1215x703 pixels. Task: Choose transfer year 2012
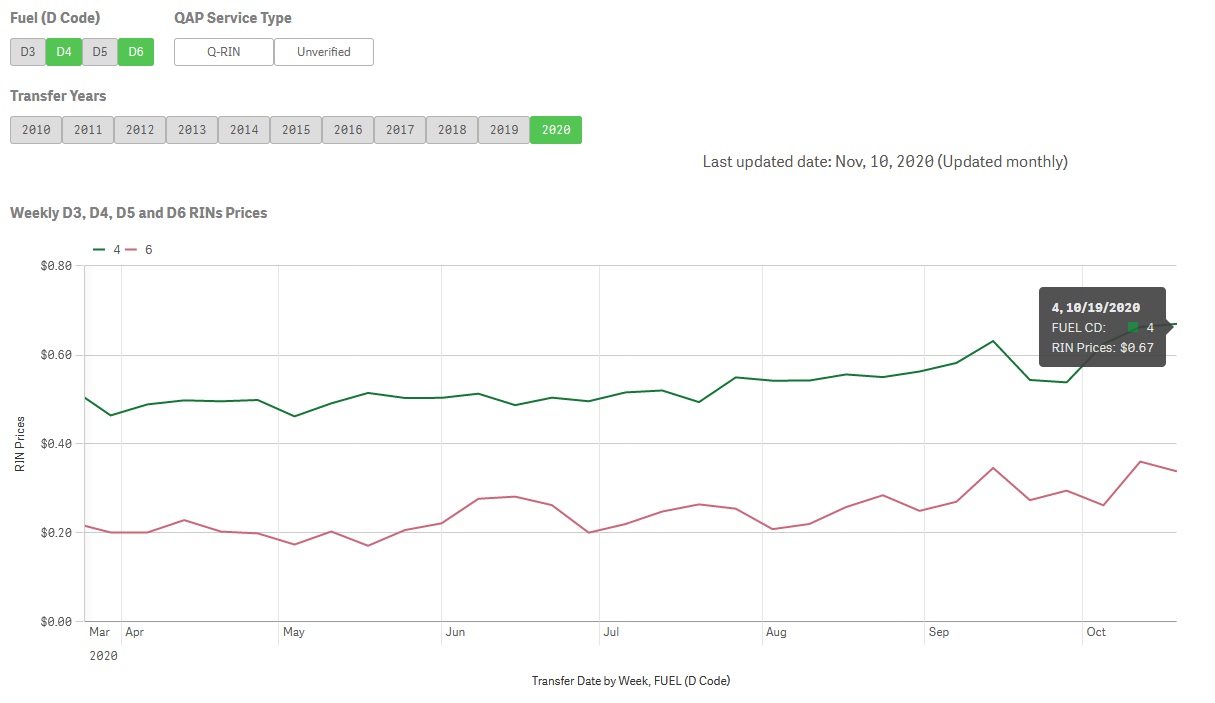(x=140, y=130)
